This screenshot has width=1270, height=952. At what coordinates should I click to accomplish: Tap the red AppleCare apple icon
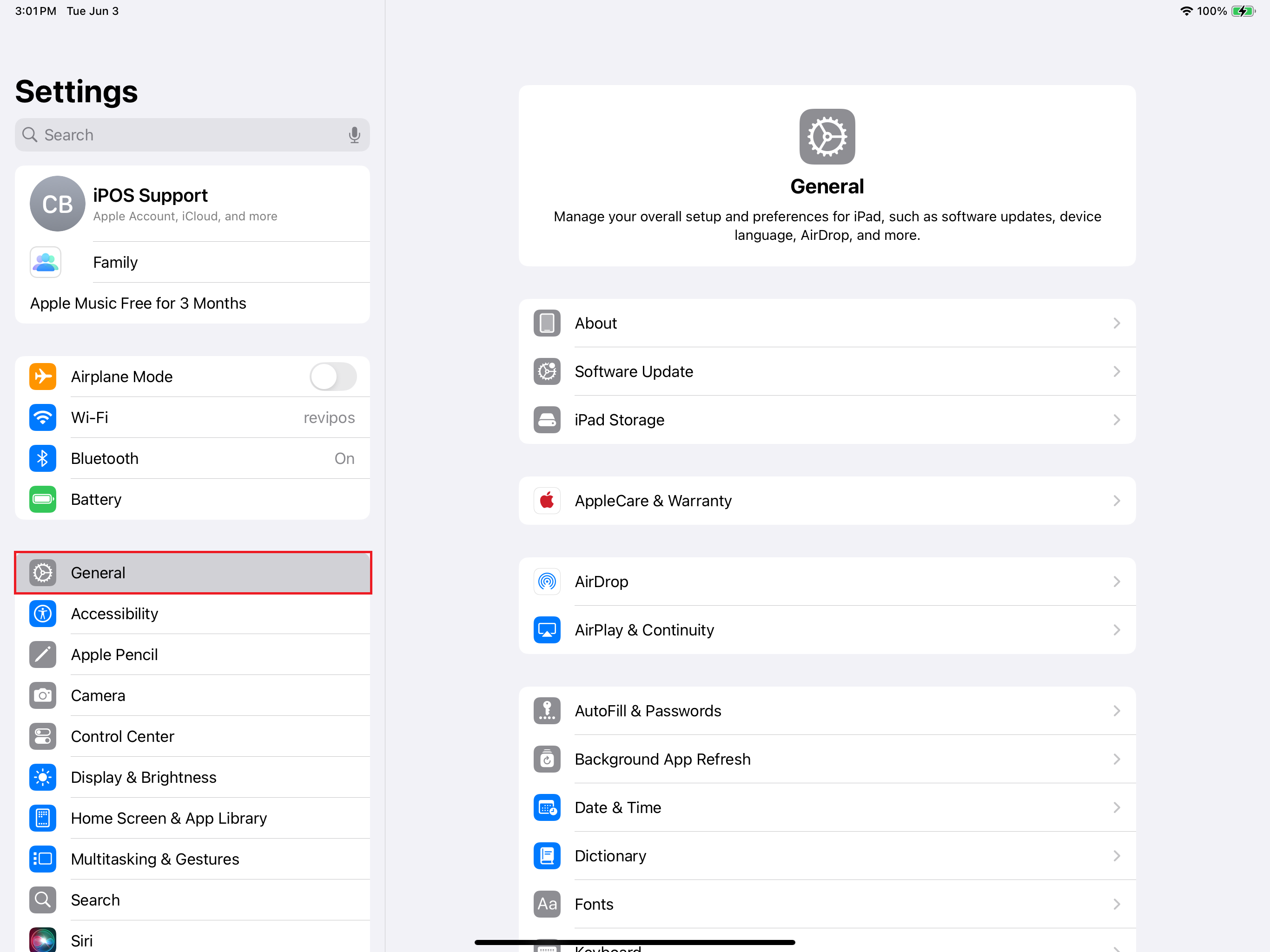point(547,501)
